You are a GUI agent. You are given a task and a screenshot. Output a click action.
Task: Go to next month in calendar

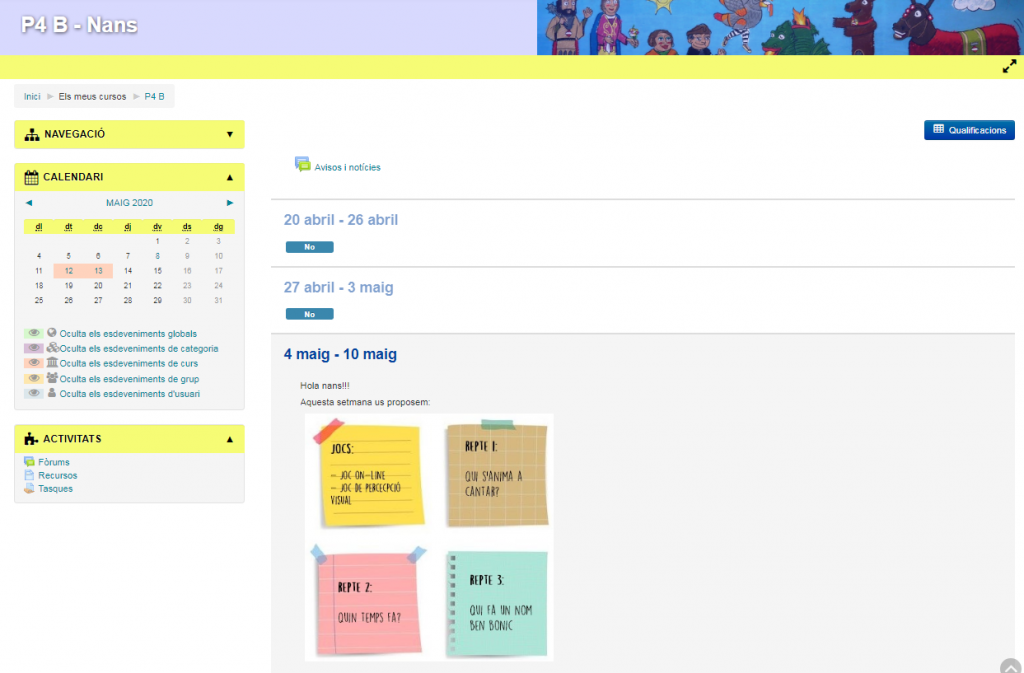230,203
